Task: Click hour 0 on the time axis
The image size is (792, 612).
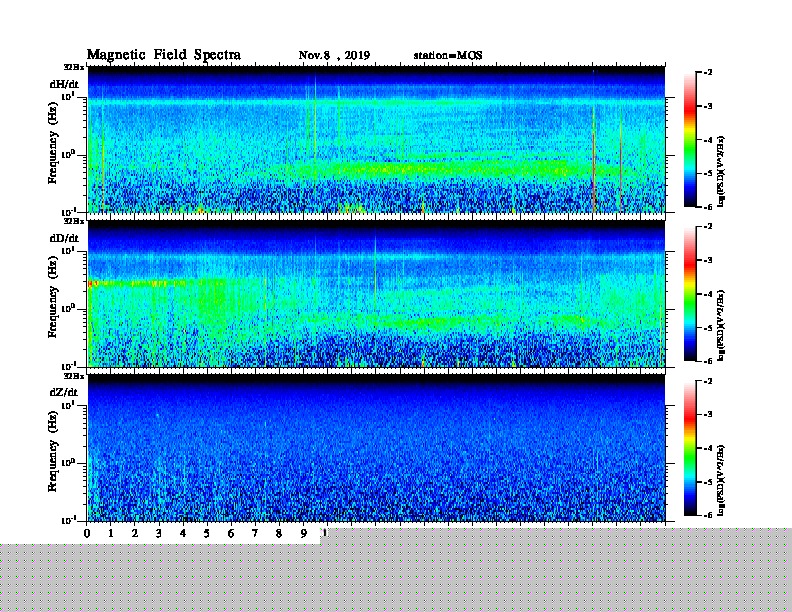Action: click(87, 534)
